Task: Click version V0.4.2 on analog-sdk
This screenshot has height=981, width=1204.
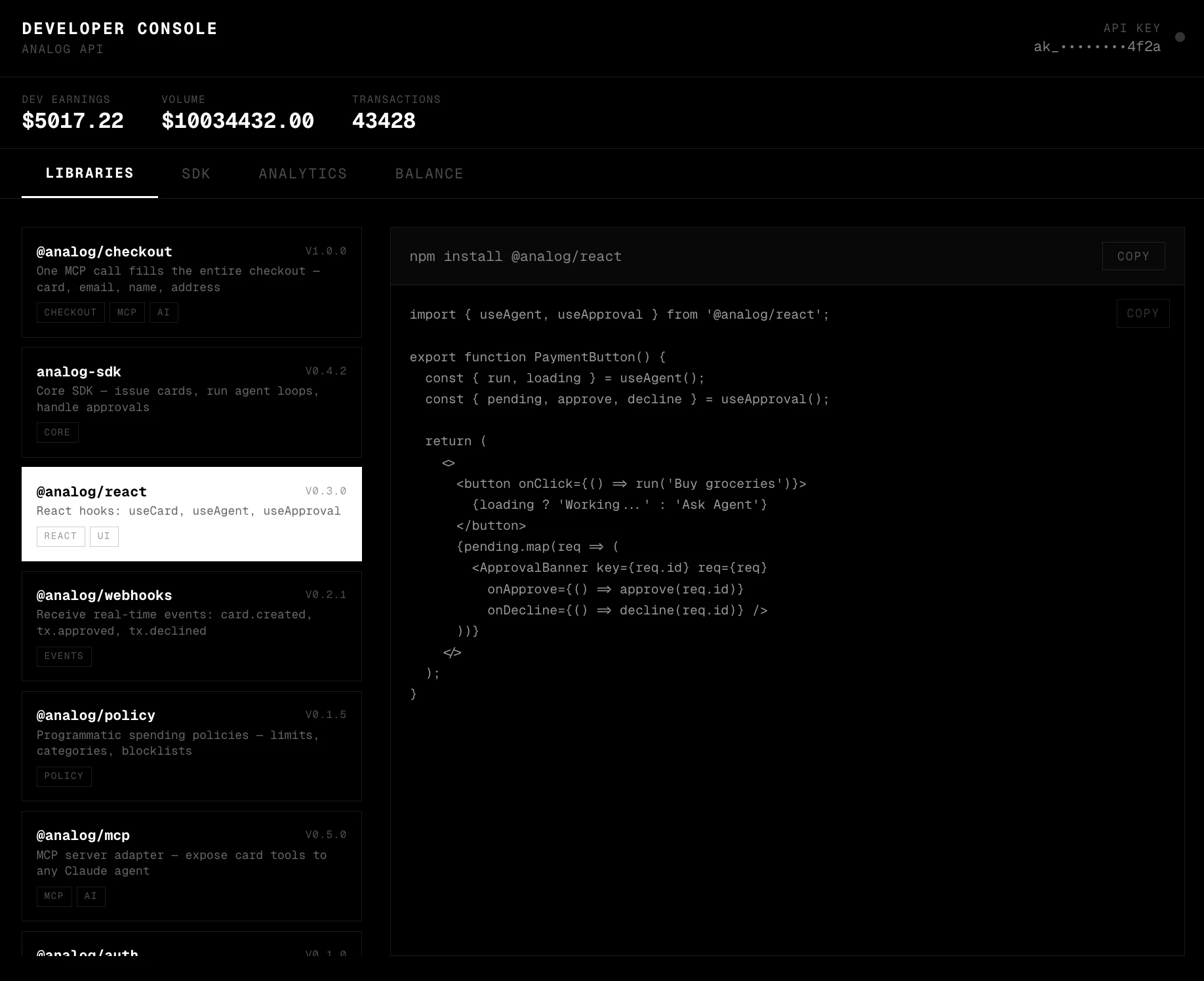Action: pos(326,371)
